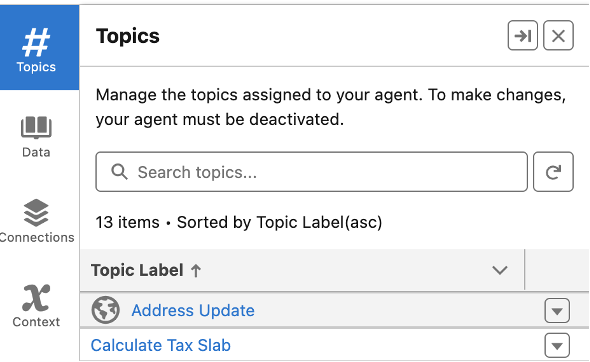Open the Calculate Tax Slab row actions dropdown

coord(557,345)
